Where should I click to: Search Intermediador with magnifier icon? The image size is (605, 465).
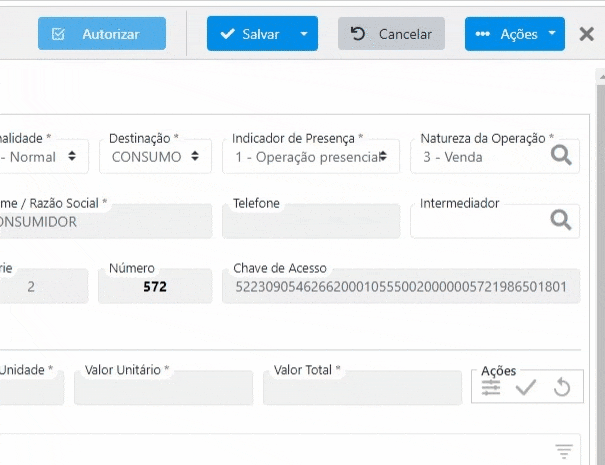(561, 220)
